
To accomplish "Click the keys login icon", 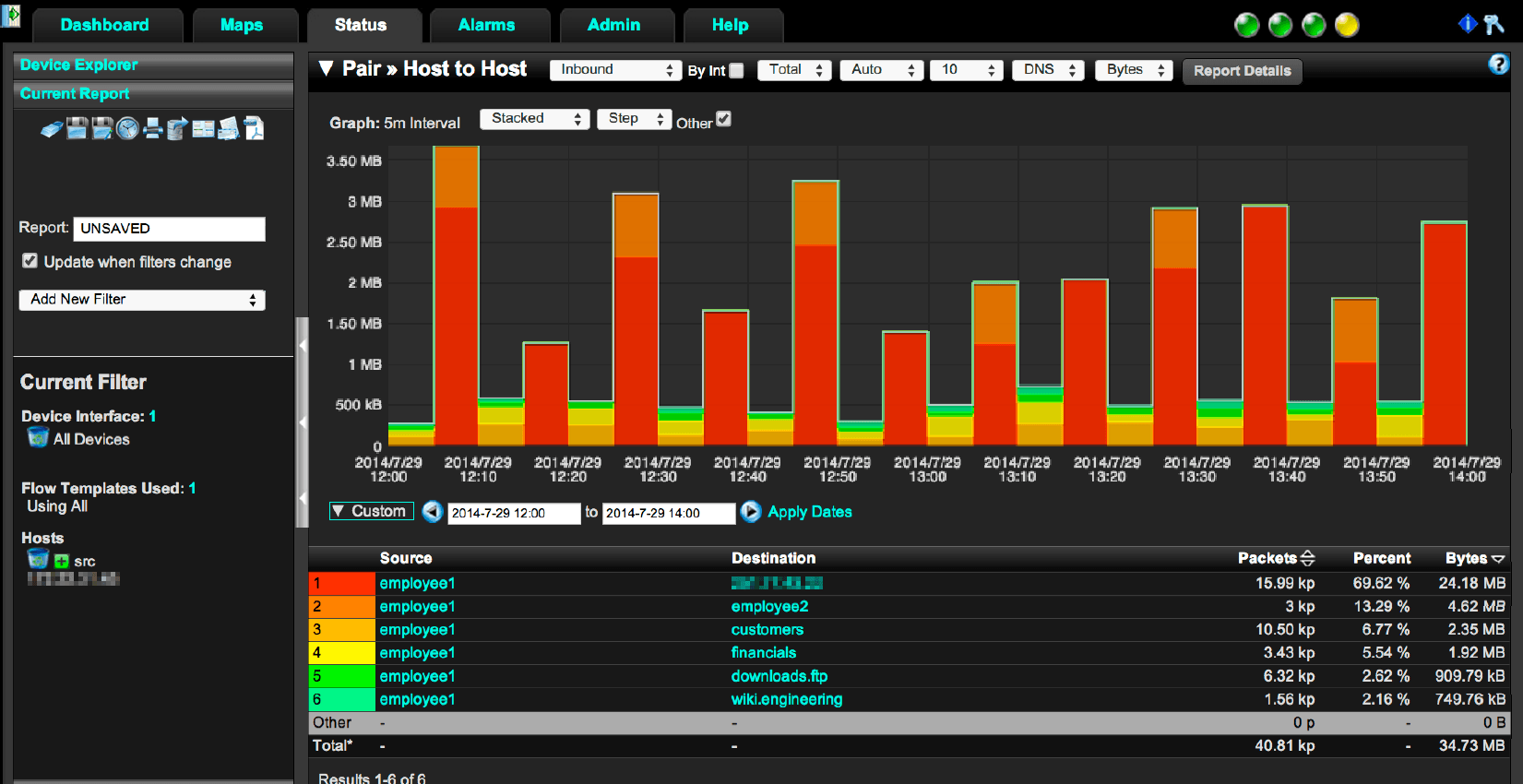I will coord(1493,24).
